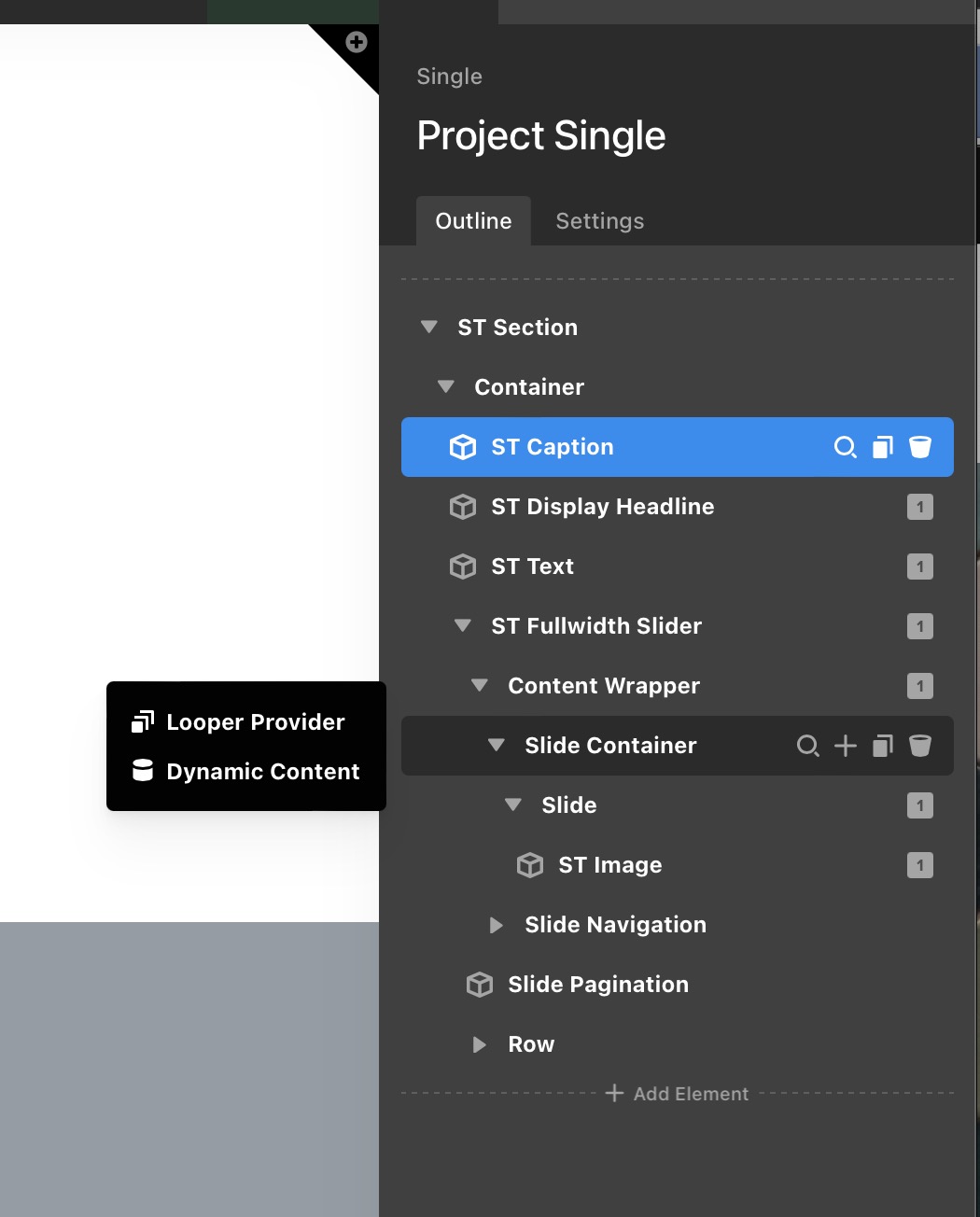Image resolution: width=980 pixels, height=1217 pixels.
Task: Duplicate the Slide Container element
Action: 883,746
